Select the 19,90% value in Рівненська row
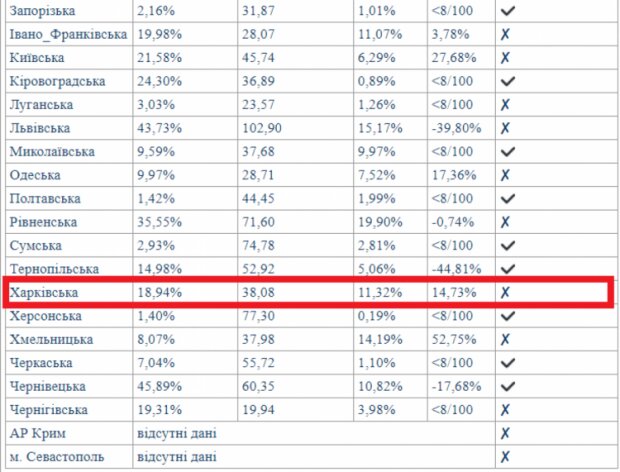 380,222
